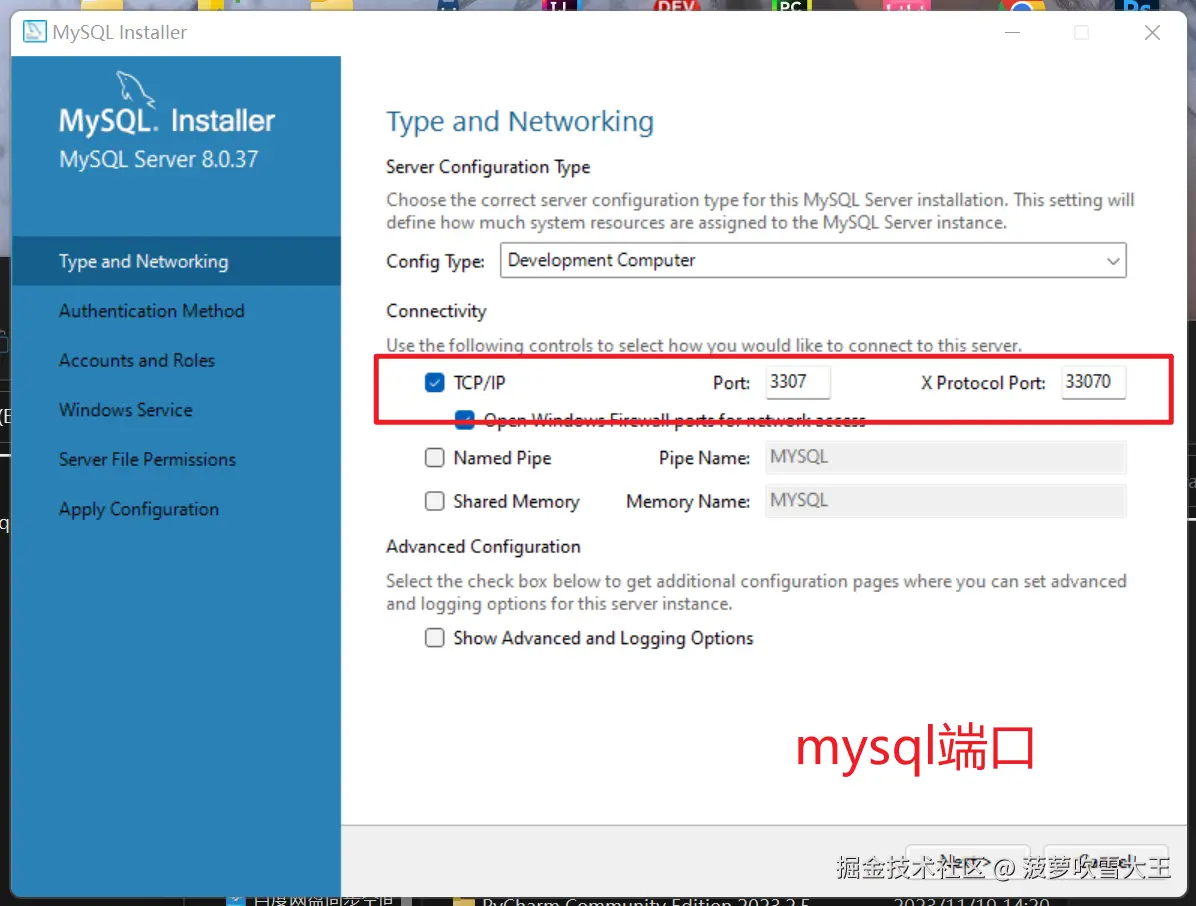Image resolution: width=1196 pixels, height=906 pixels.
Task: Click the Config Type label
Action: pyautogui.click(x=436, y=262)
